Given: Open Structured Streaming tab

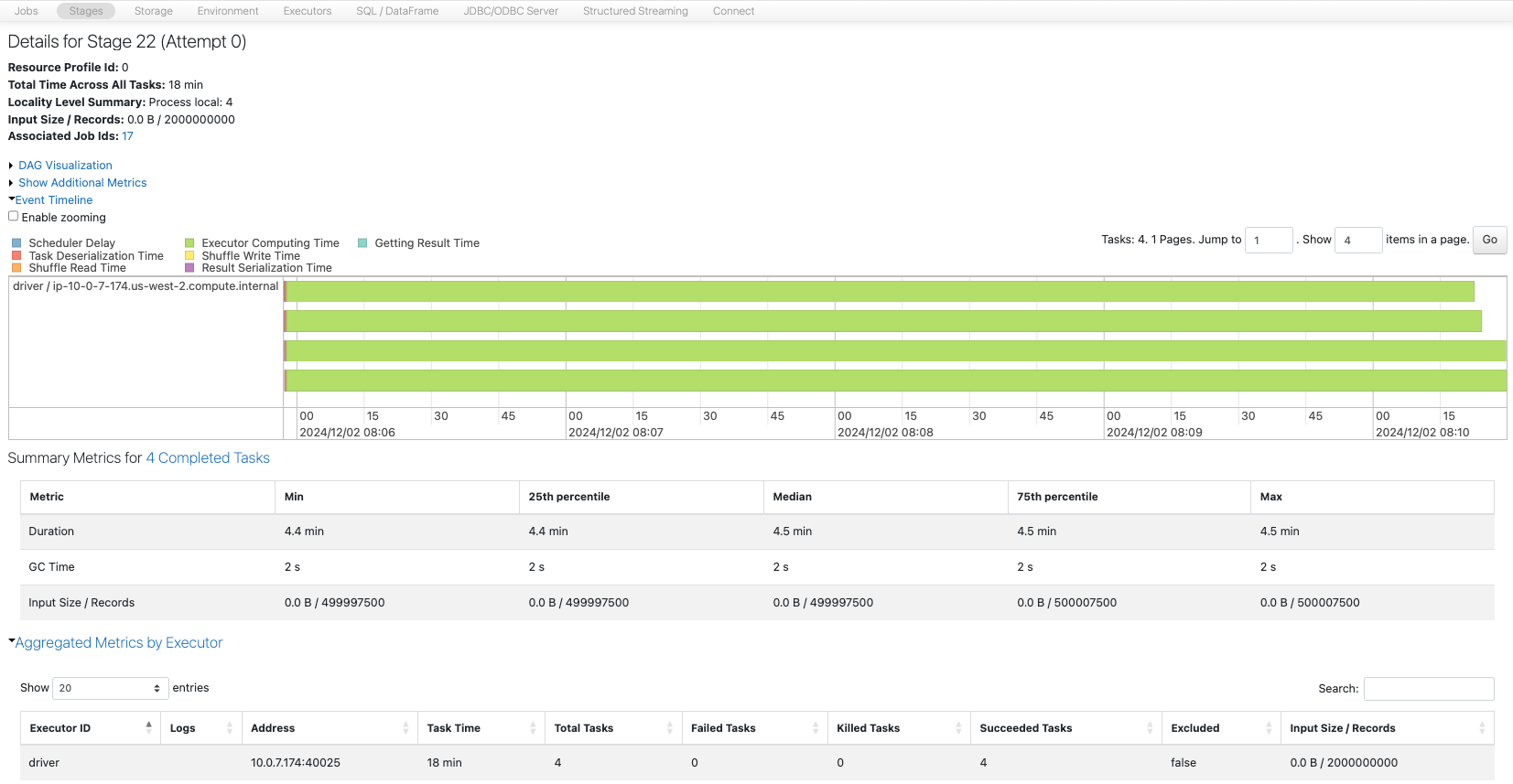Looking at the screenshot, I should (635, 11).
